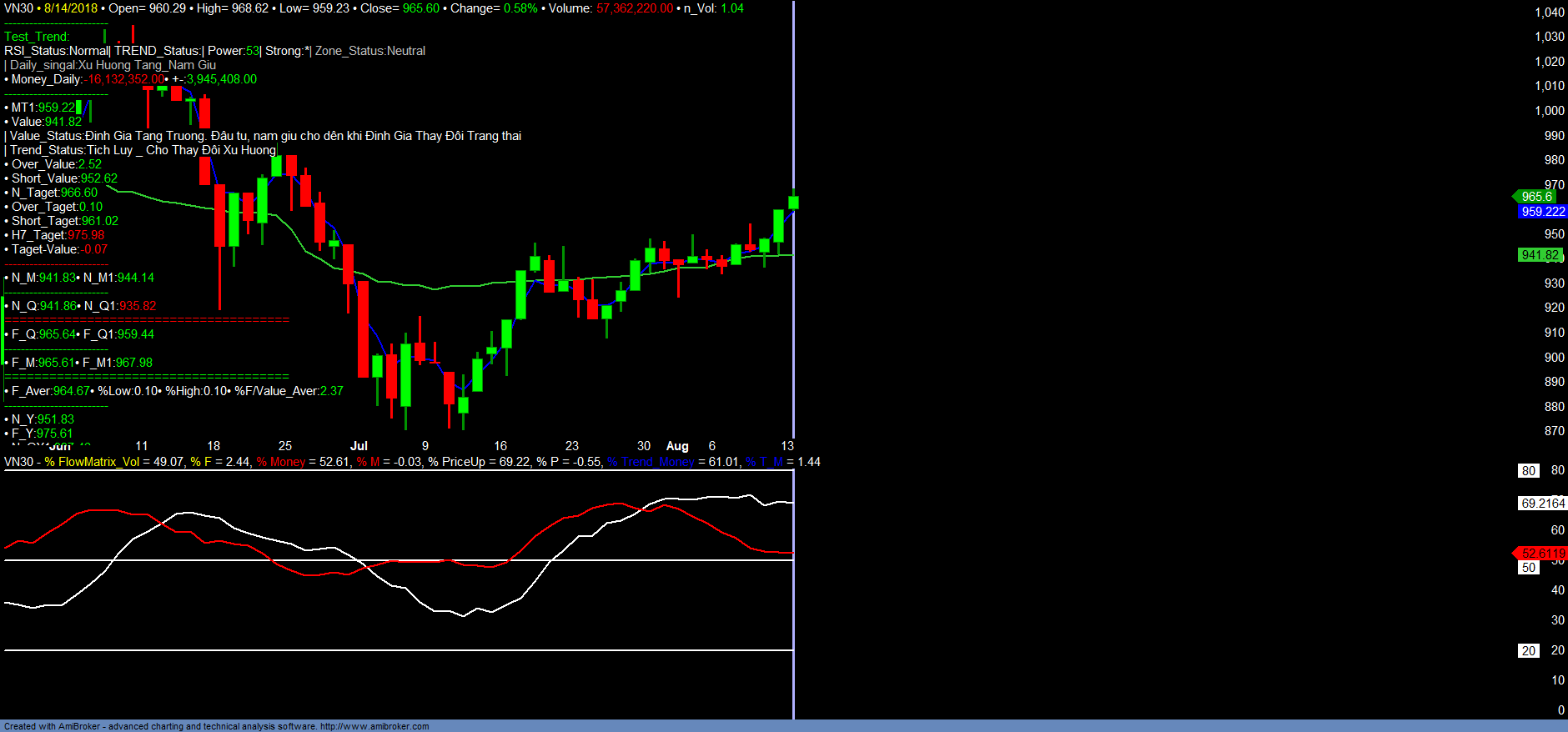Click the Test_Trend label

[37, 37]
